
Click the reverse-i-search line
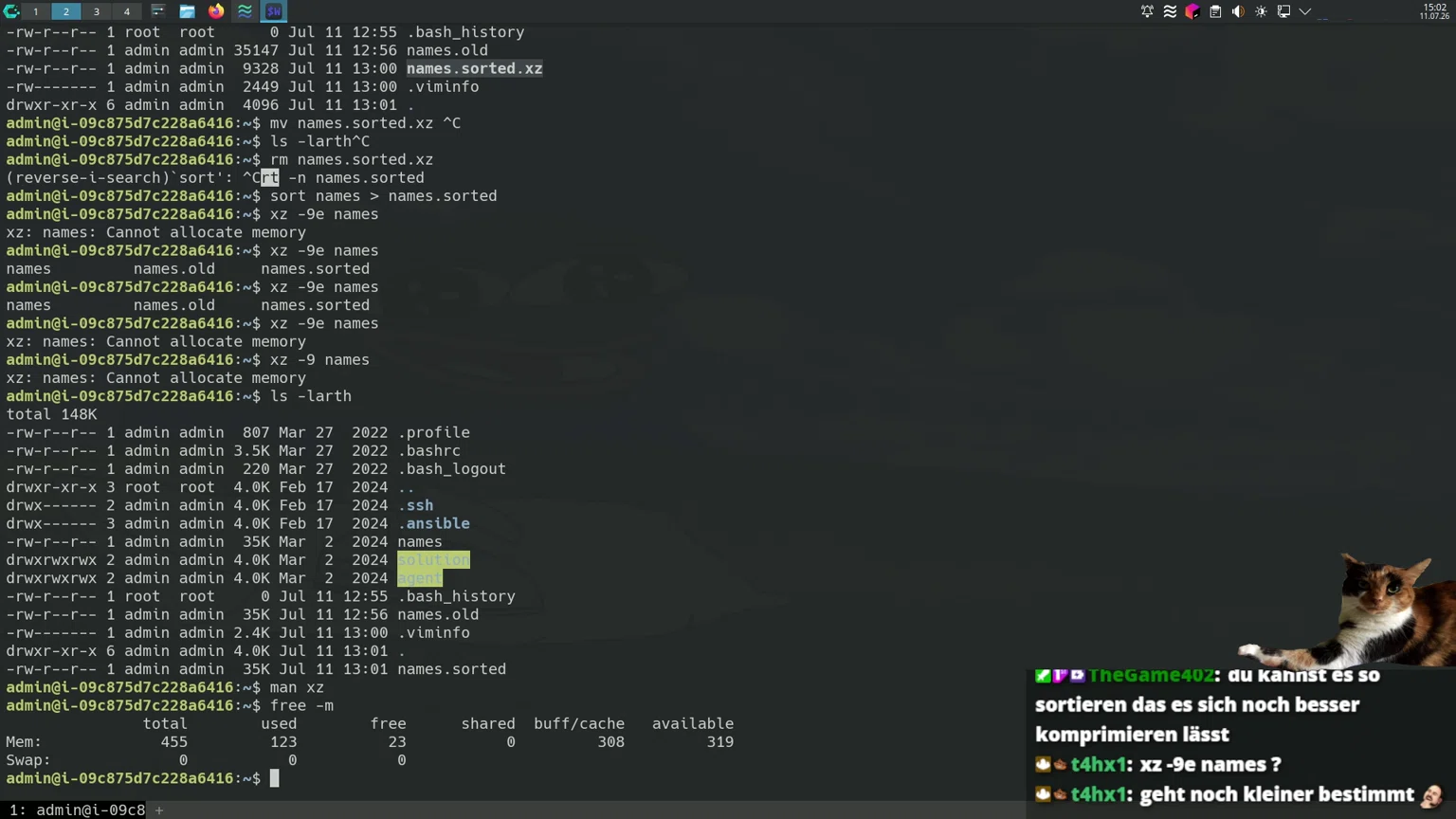point(215,177)
